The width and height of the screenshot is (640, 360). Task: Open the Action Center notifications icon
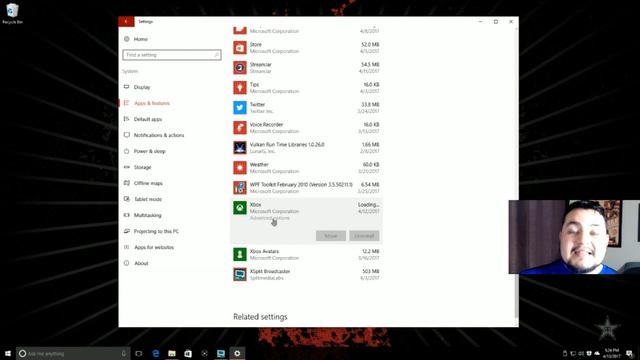[x=629, y=353]
